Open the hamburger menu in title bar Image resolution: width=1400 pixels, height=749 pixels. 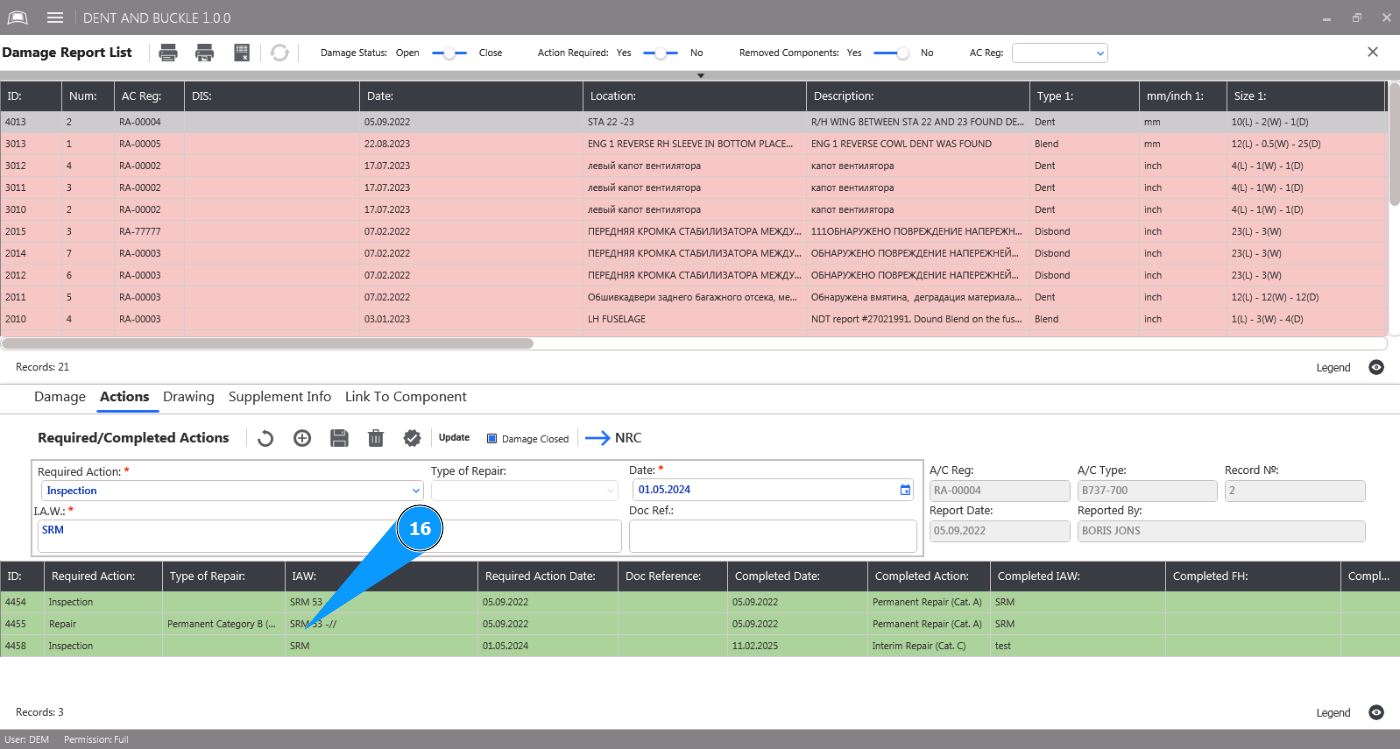pyautogui.click(x=55, y=18)
